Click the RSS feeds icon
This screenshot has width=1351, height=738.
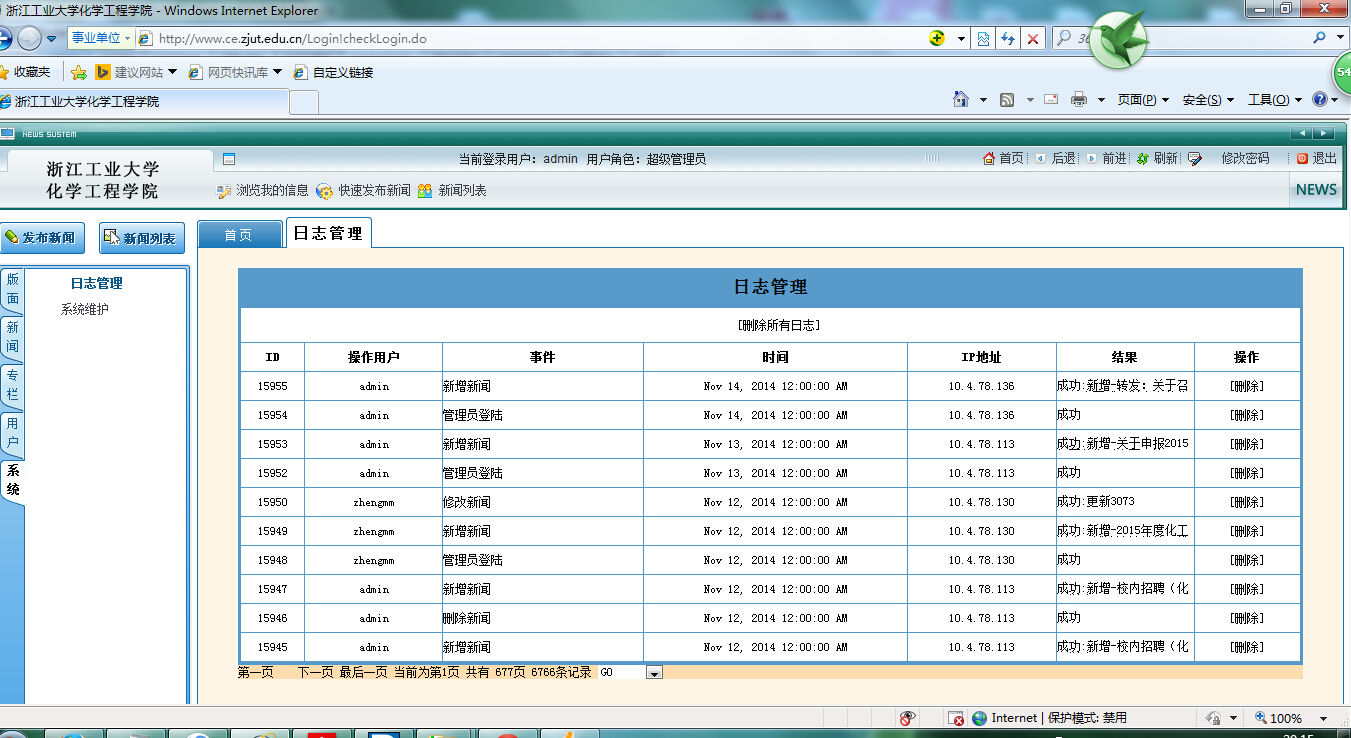[x=1007, y=100]
